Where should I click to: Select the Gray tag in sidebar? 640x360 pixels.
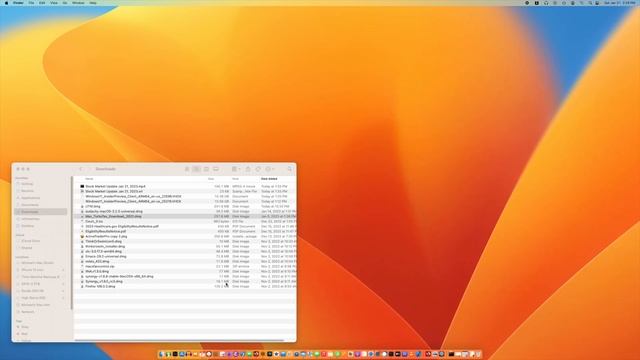tap(25, 327)
